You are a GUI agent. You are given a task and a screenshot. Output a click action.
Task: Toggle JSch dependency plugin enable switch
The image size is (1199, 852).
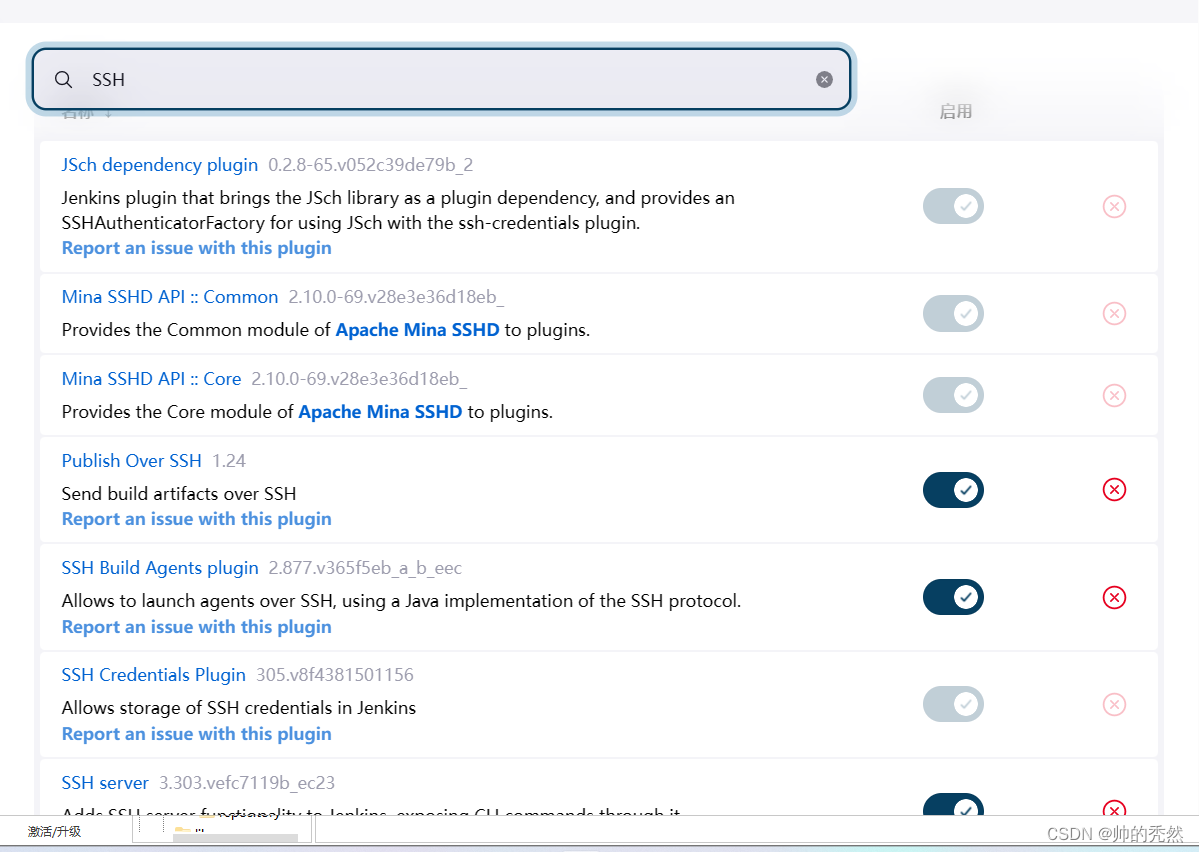[x=953, y=206]
